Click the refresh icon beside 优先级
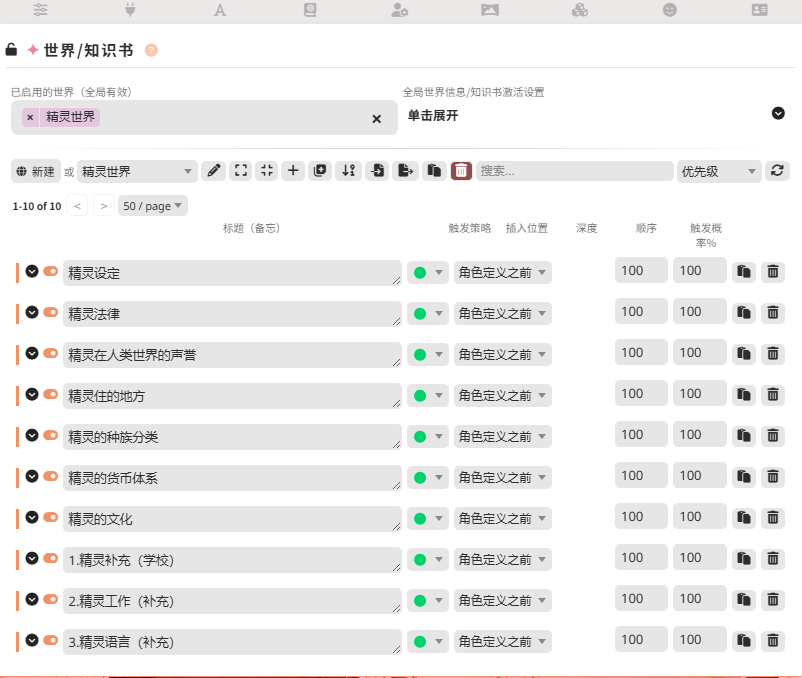 pos(777,171)
